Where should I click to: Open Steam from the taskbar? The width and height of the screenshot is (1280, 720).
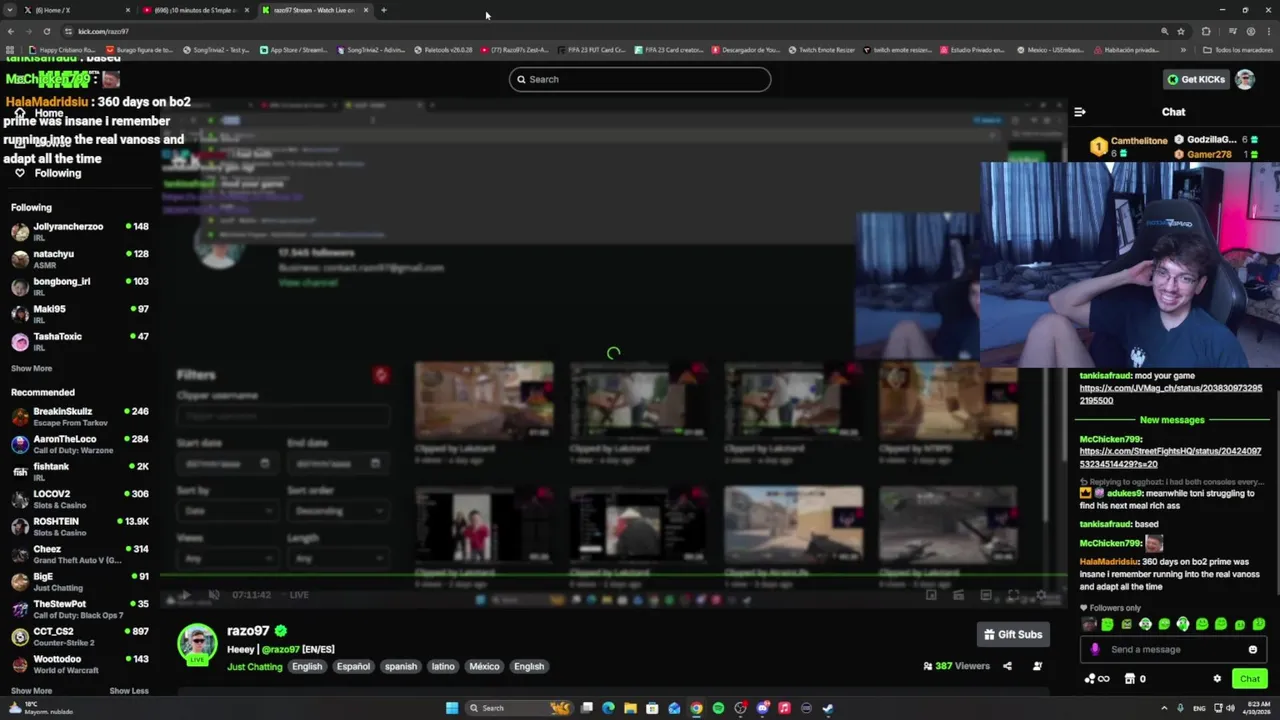[828, 708]
